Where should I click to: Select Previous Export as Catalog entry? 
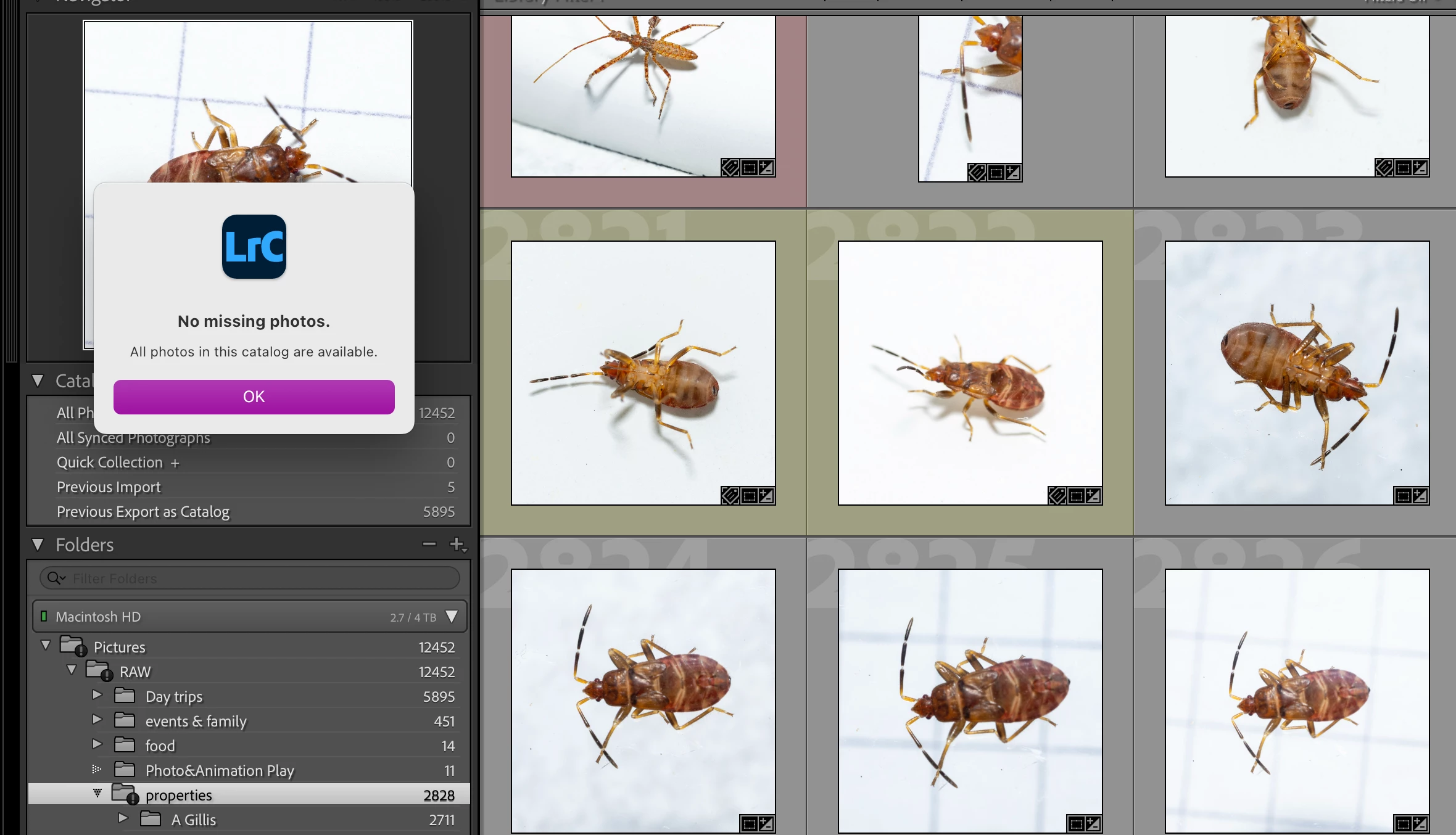pyautogui.click(x=143, y=512)
